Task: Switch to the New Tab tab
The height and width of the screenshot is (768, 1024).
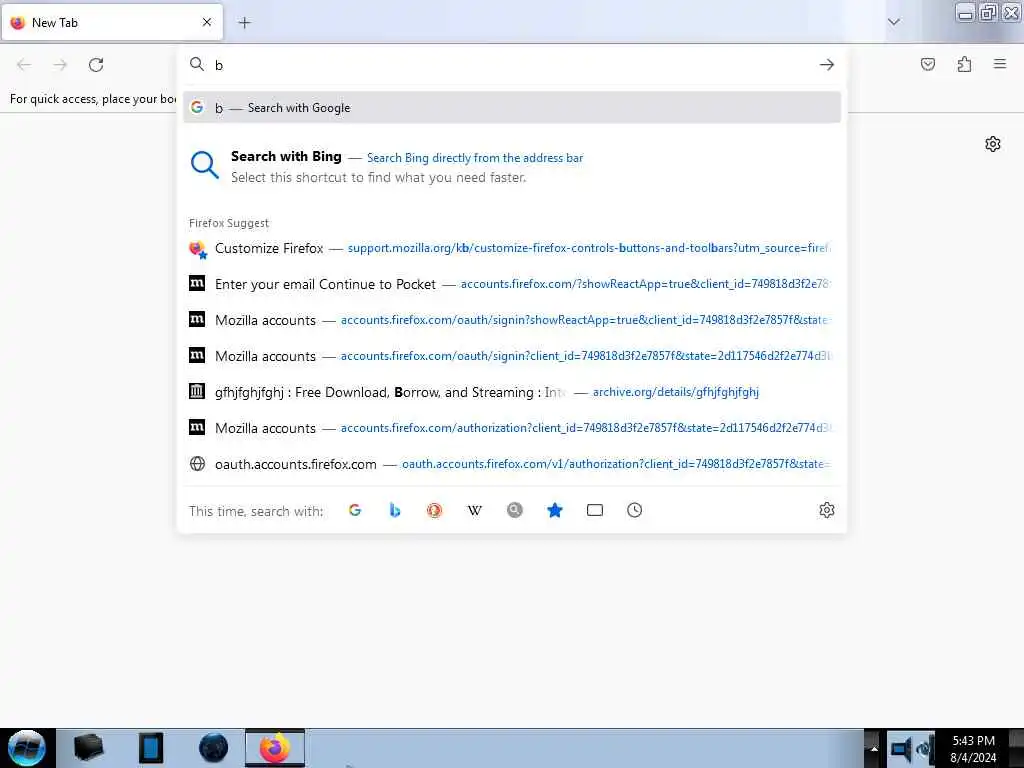Action: click(x=112, y=23)
